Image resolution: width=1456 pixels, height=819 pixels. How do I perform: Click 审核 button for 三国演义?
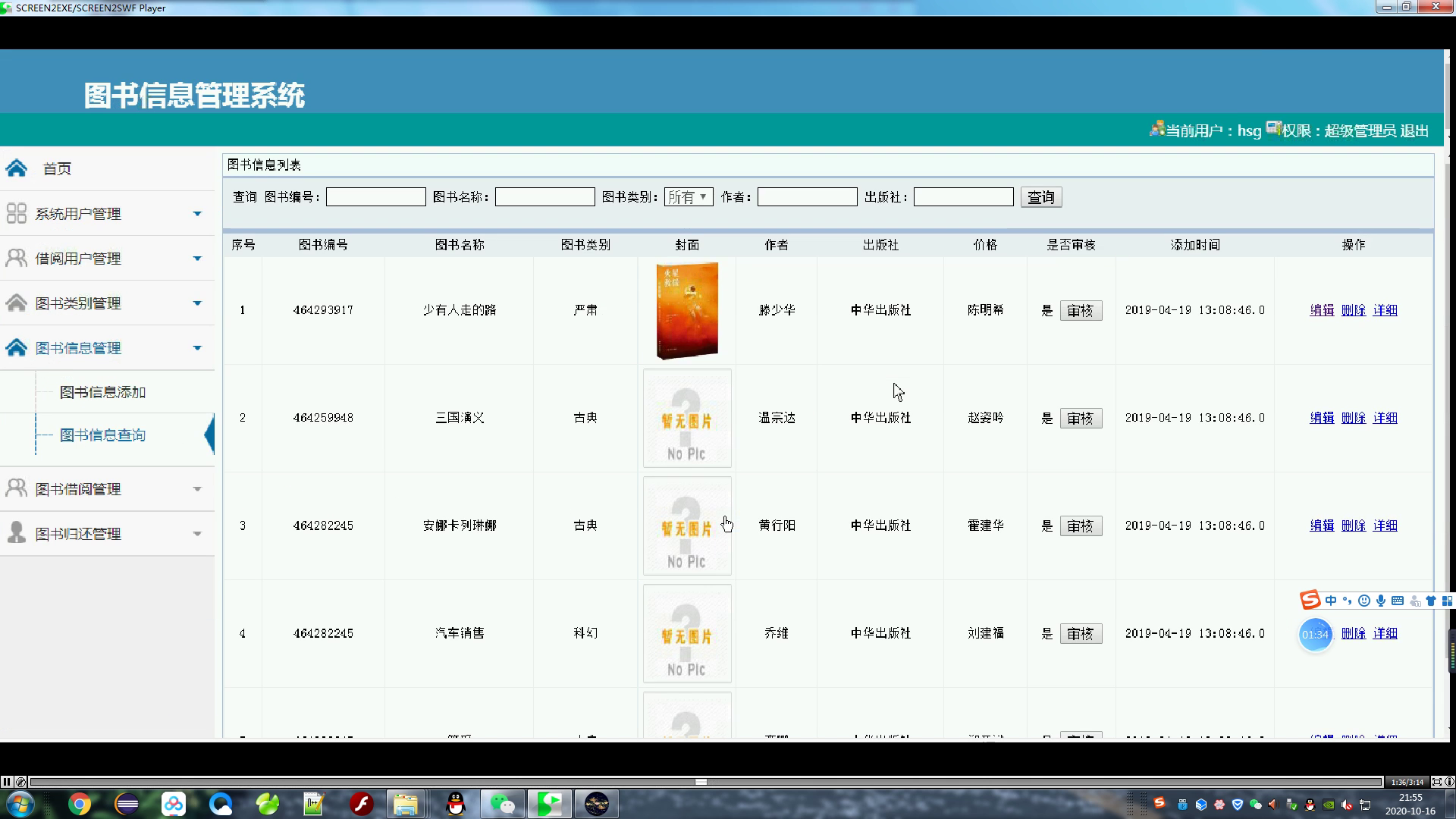coord(1080,419)
